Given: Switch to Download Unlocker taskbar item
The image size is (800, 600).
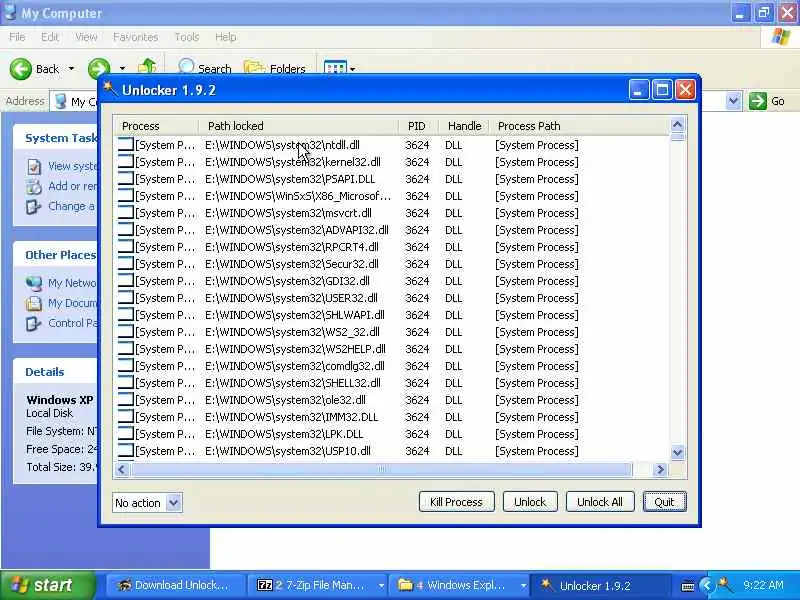Looking at the screenshot, I should (174, 585).
